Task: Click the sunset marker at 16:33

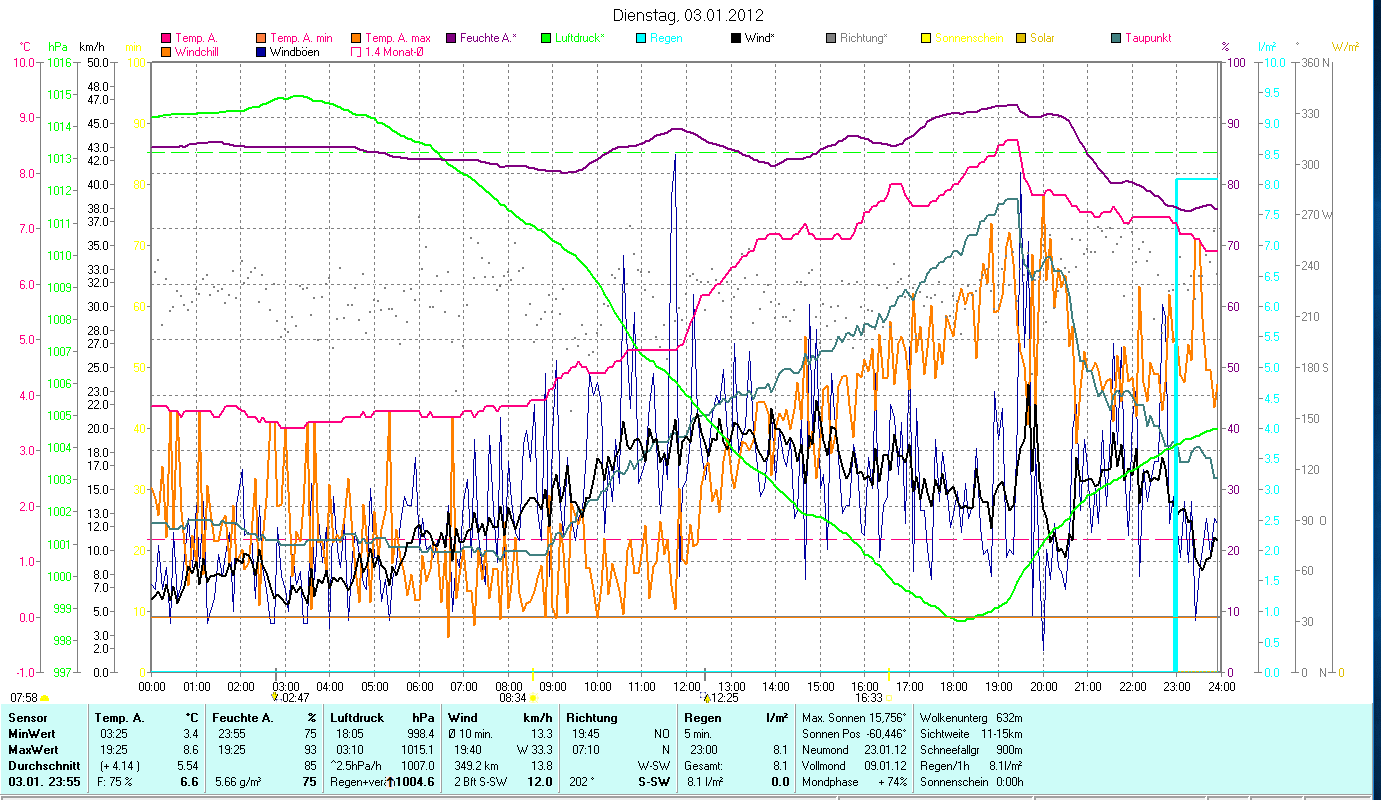Action: tap(888, 698)
